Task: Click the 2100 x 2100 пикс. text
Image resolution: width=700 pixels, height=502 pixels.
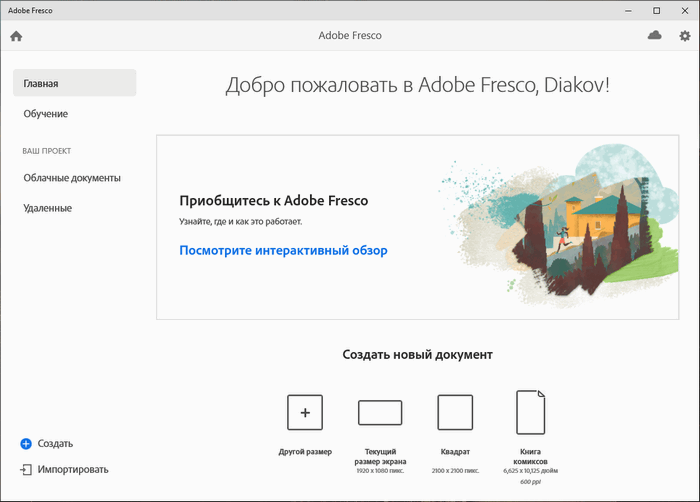Action: coord(455,471)
